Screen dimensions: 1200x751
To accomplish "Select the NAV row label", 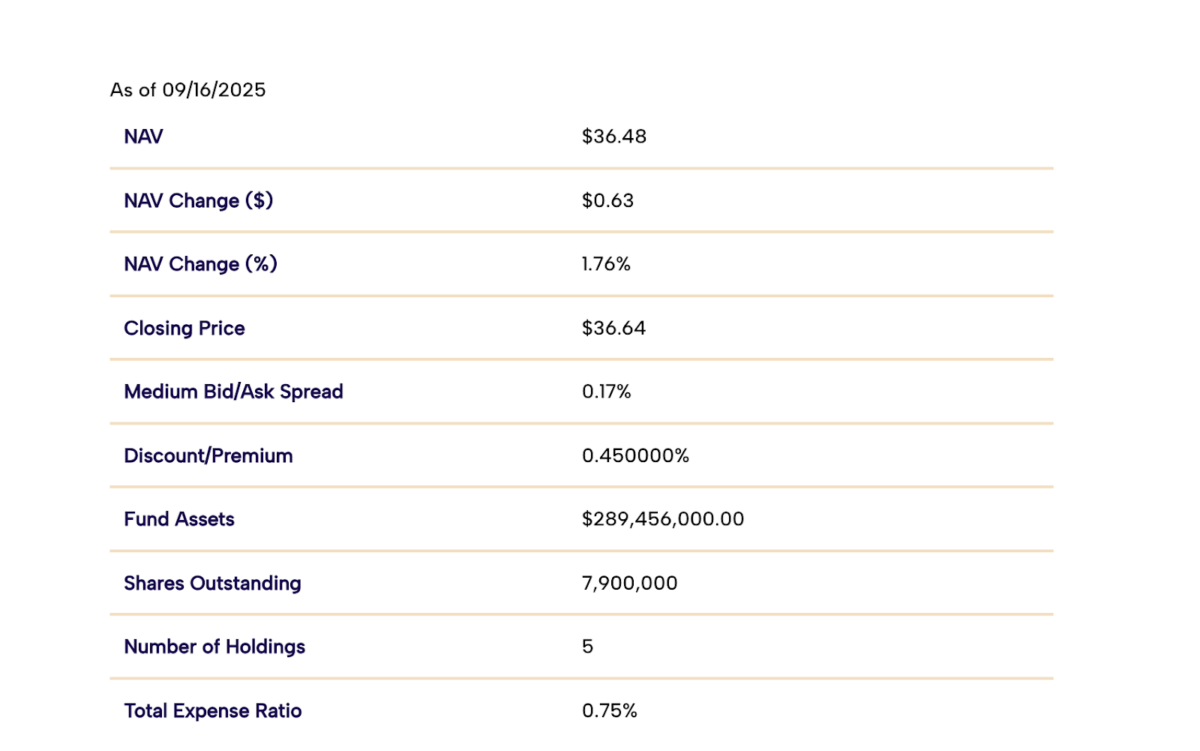I will coord(143,136).
